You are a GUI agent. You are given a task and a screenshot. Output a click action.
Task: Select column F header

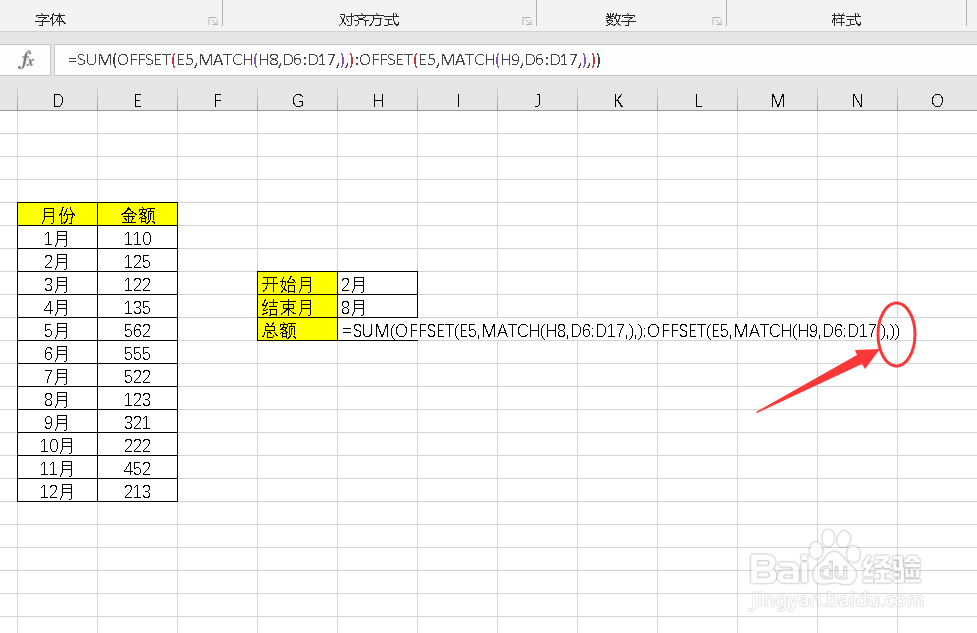click(217, 100)
